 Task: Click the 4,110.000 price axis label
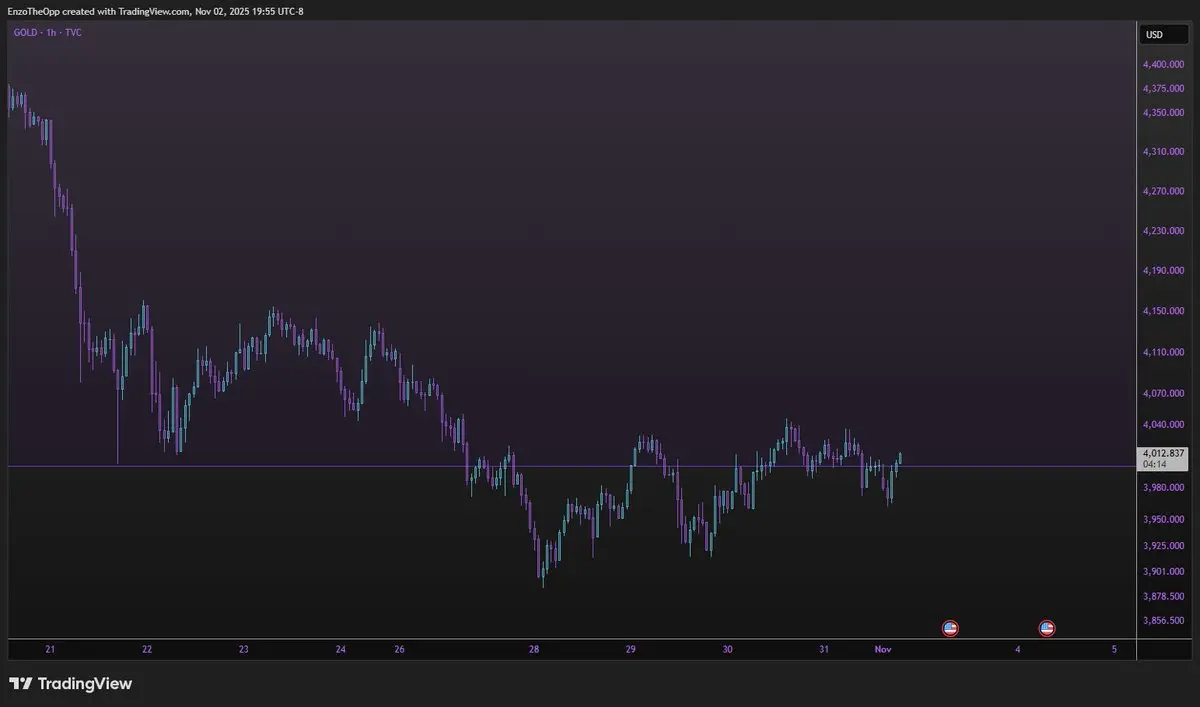tap(1162, 352)
